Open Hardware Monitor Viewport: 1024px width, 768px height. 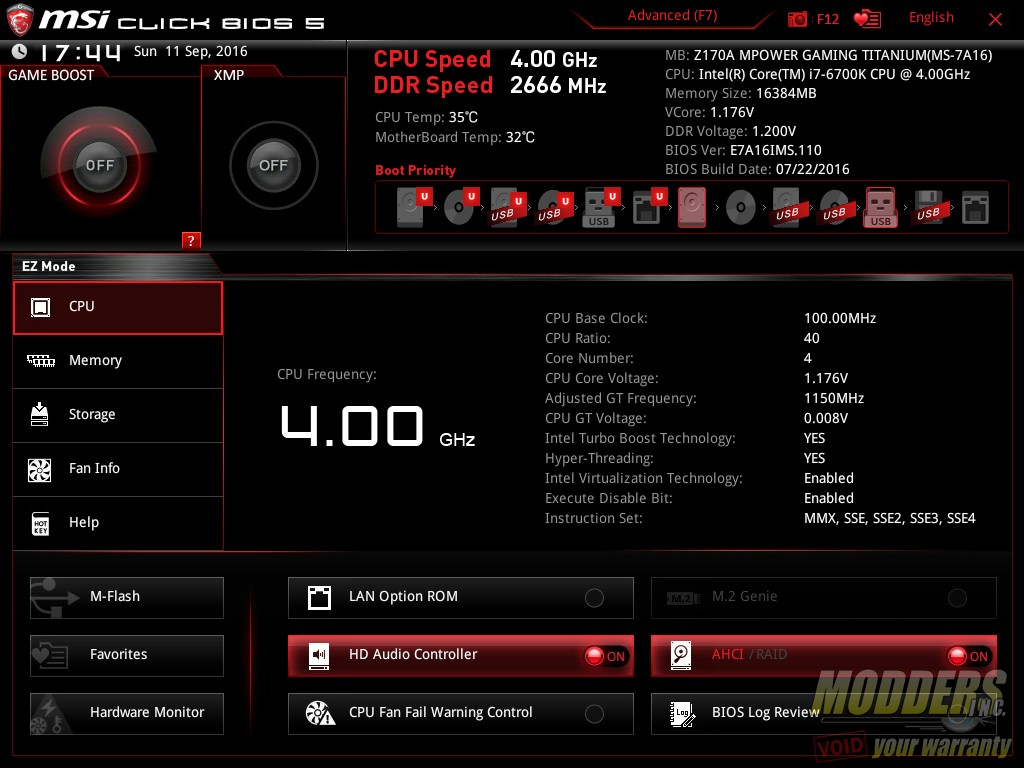pyautogui.click(x=127, y=714)
